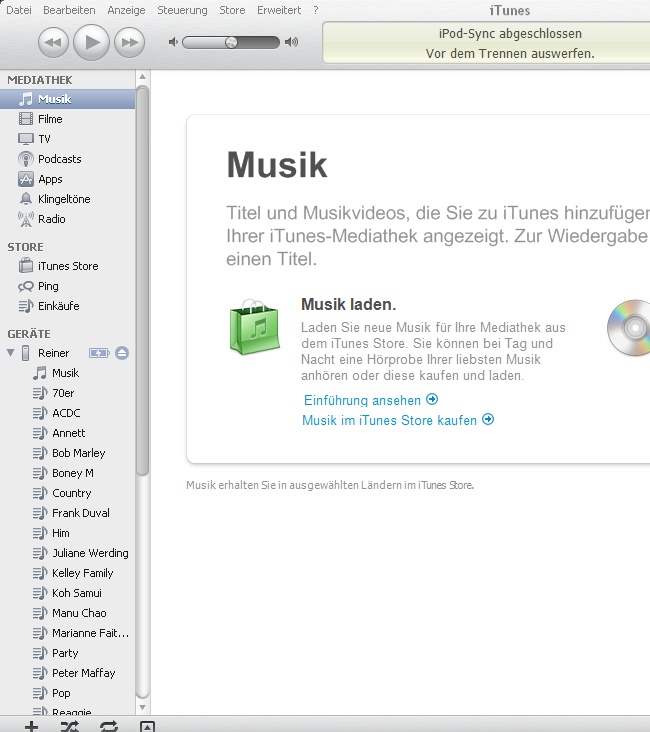The width and height of the screenshot is (650, 732).
Task: Click the sidebar scrollbar down arrow
Action: click(142, 708)
